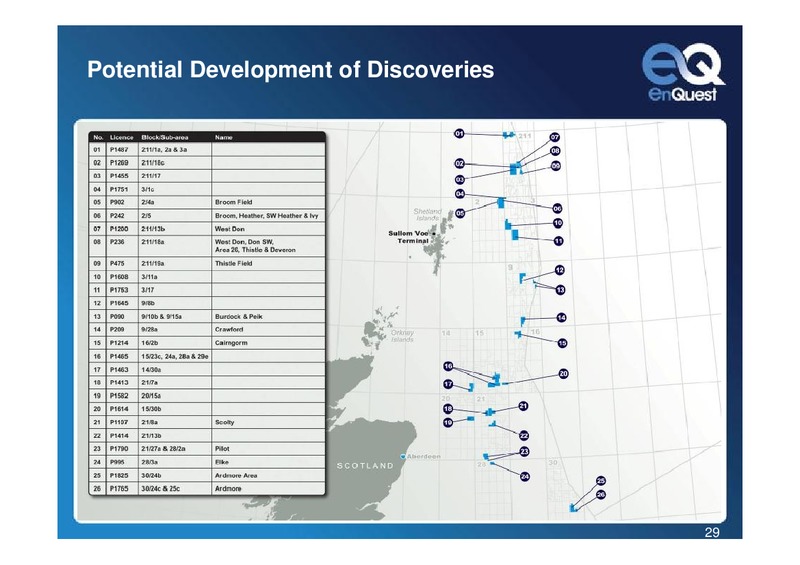Click the Name column header
Image resolution: width=800 pixels, height=565 pixels.
(223, 137)
